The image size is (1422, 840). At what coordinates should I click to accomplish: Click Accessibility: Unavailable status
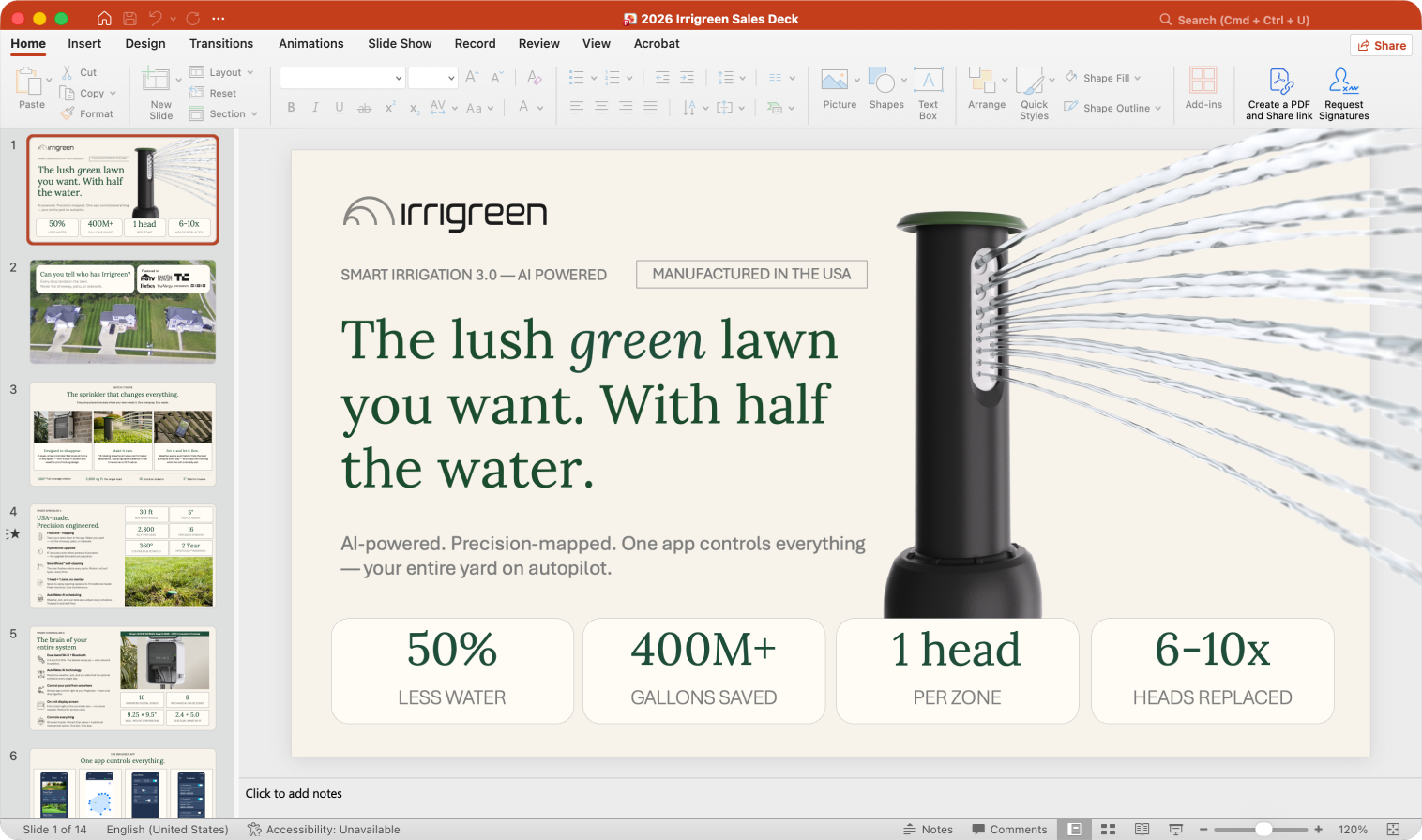pos(324,830)
